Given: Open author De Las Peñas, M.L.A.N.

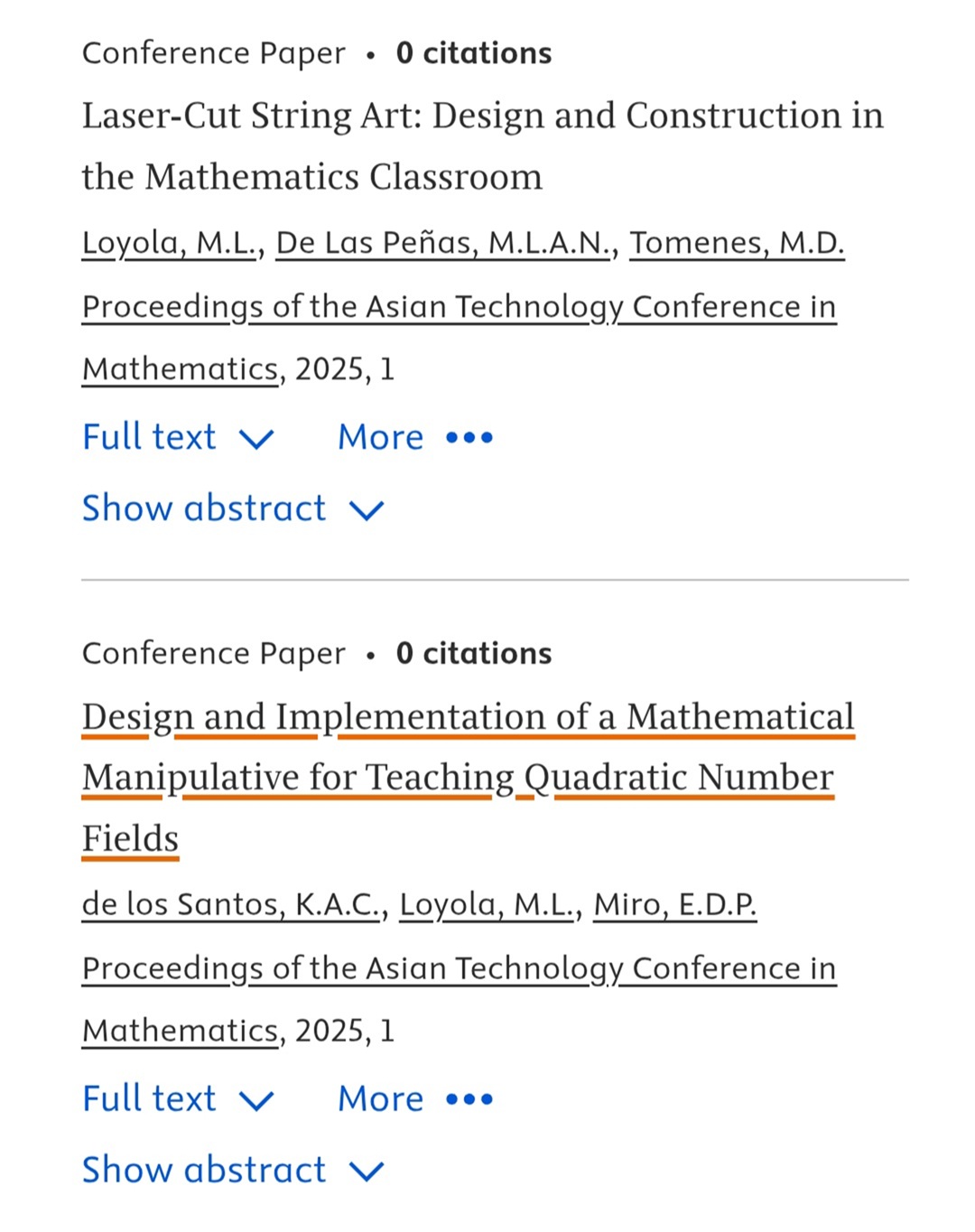Looking at the screenshot, I should click(443, 243).
